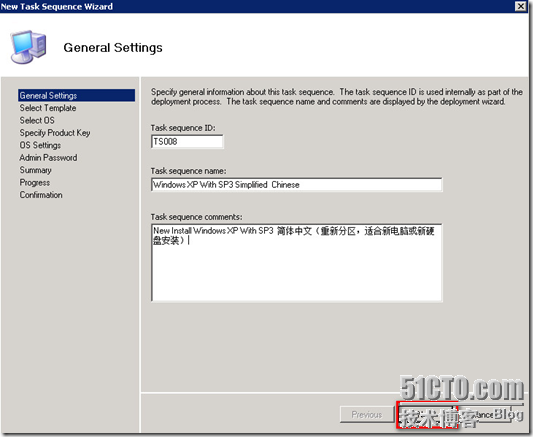The height and width of the screenshot is (437, 533).
Task: Open Admin Password step
Action: 48,158
